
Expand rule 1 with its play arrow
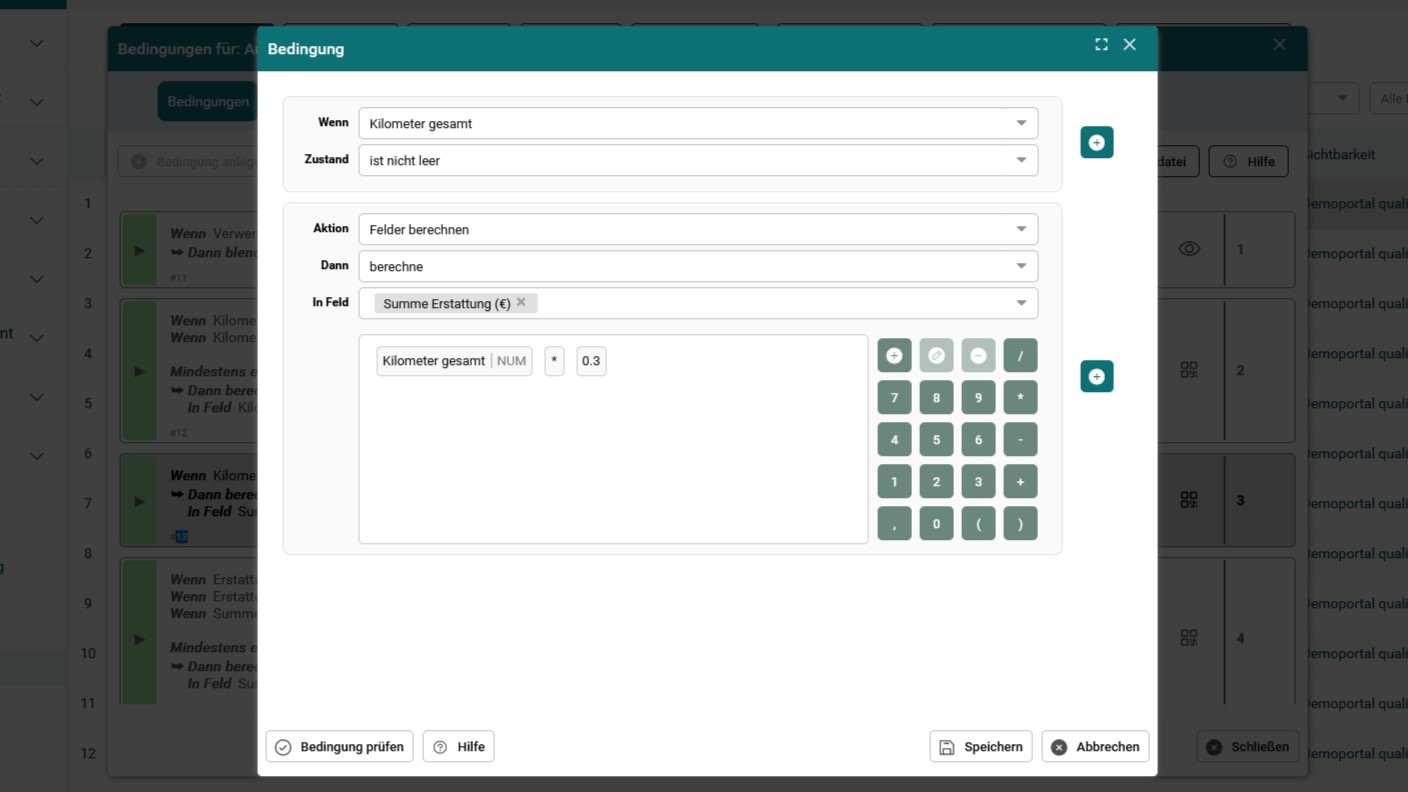click(x=140, y=250)
